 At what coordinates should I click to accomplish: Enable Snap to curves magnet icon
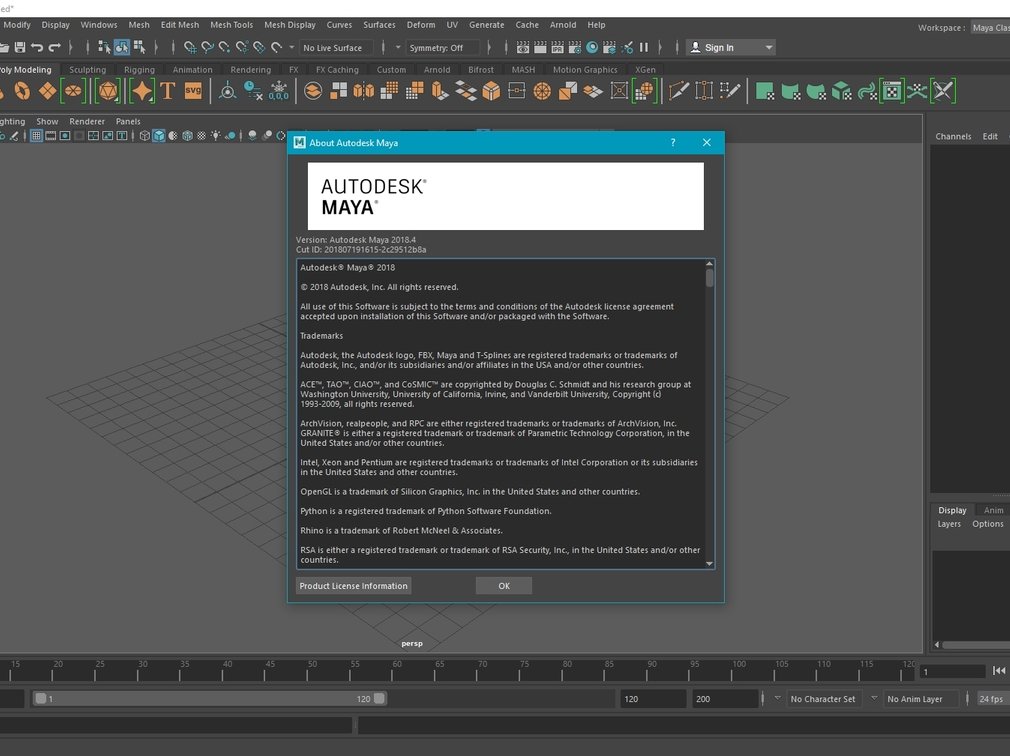(x=207, y=47)
